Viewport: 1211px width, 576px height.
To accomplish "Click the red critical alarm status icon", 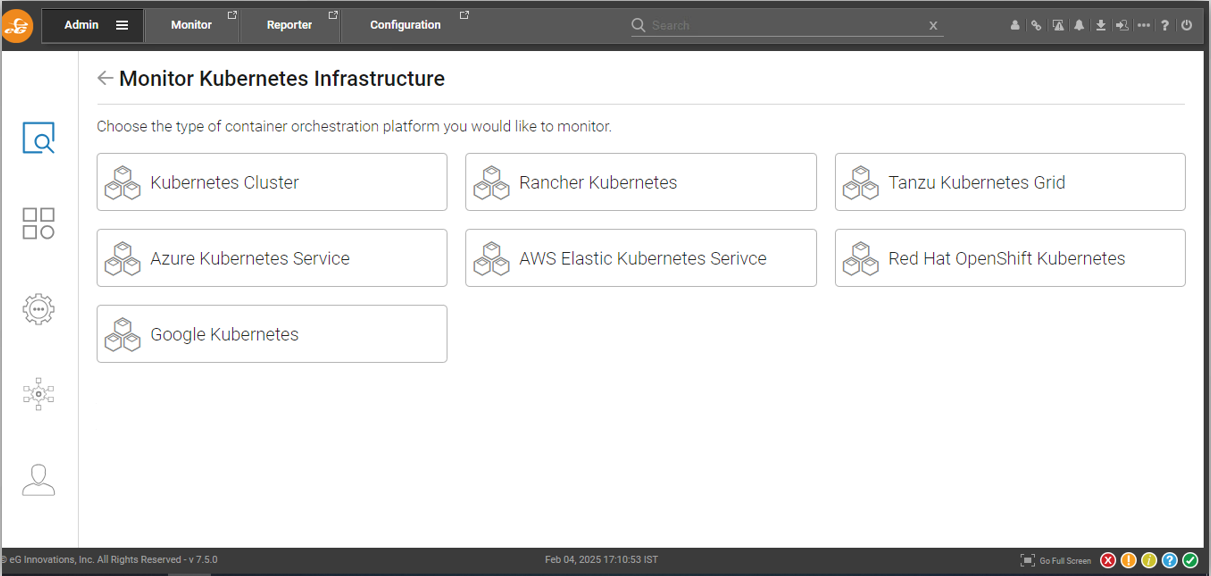I will (x=1108, y=561).
